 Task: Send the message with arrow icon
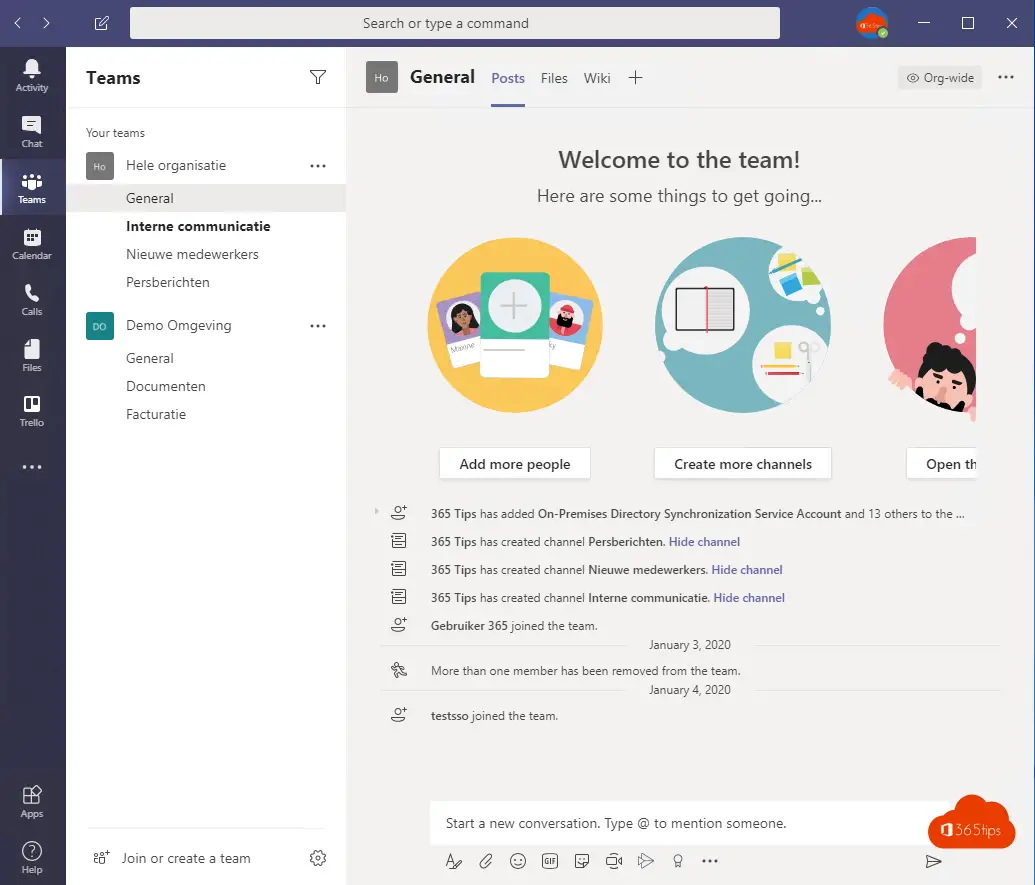click(933, 861)
